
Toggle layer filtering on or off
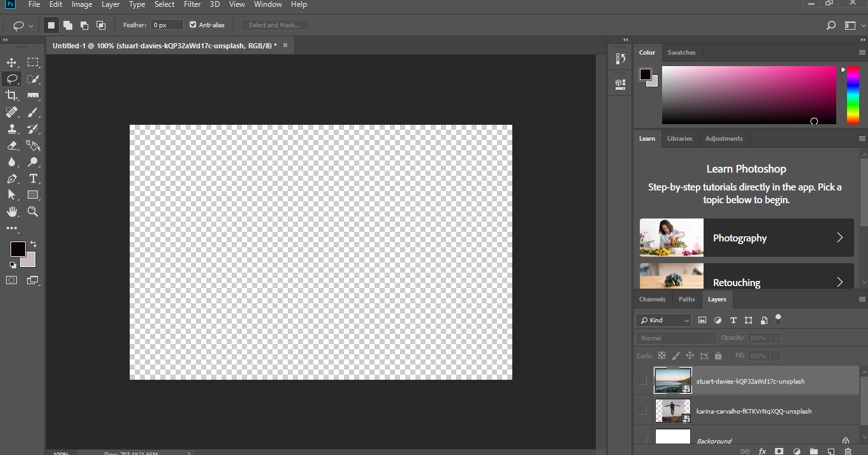click(778, 319)
